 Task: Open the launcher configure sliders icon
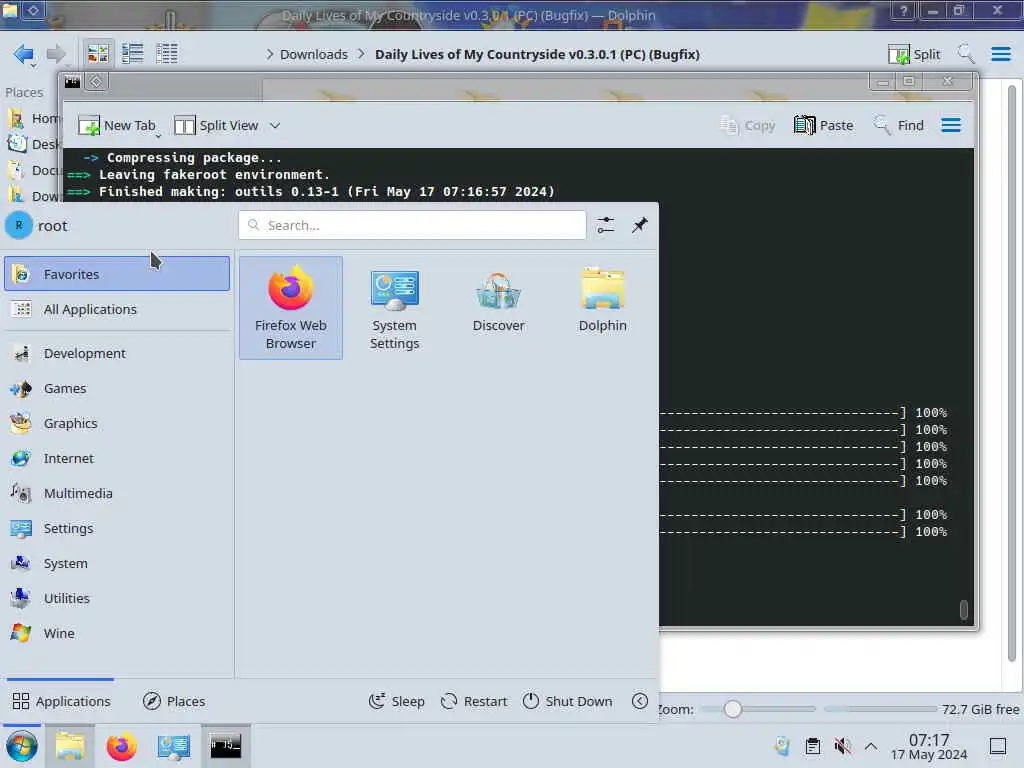[606, 225]
